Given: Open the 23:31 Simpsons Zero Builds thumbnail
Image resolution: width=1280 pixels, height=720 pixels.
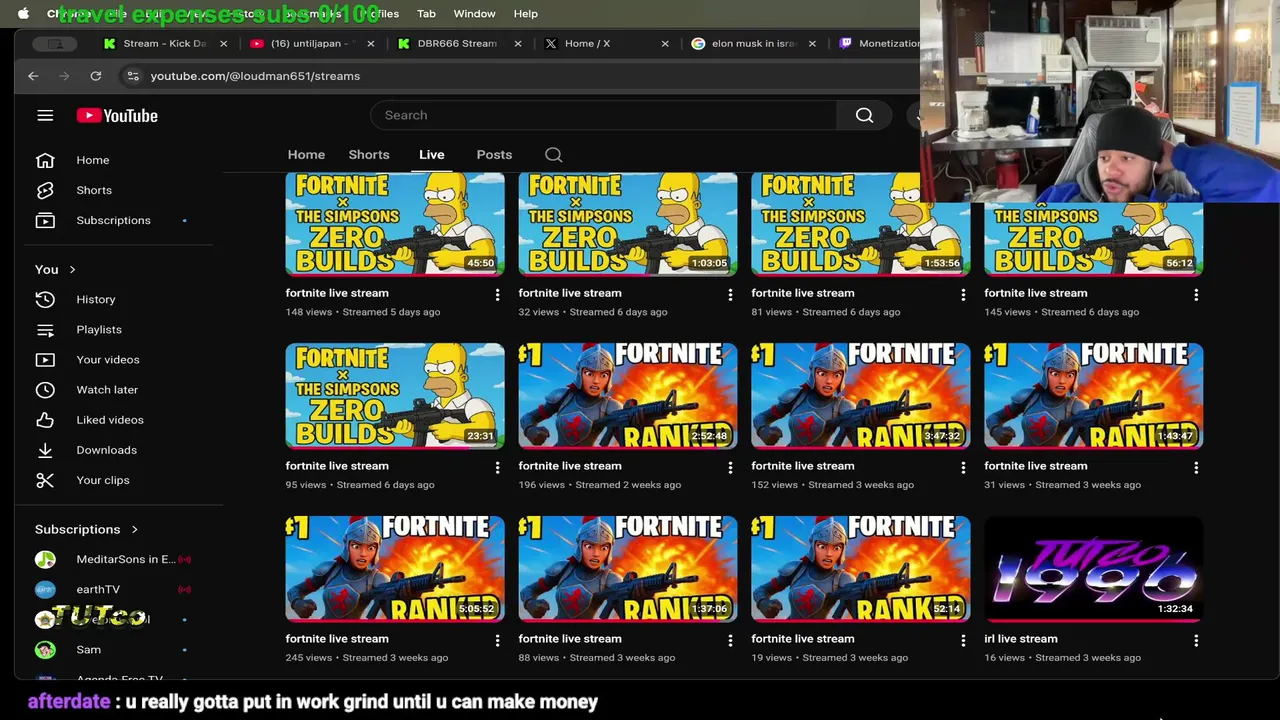Looking at the screenshot, I should click(395, 396).
